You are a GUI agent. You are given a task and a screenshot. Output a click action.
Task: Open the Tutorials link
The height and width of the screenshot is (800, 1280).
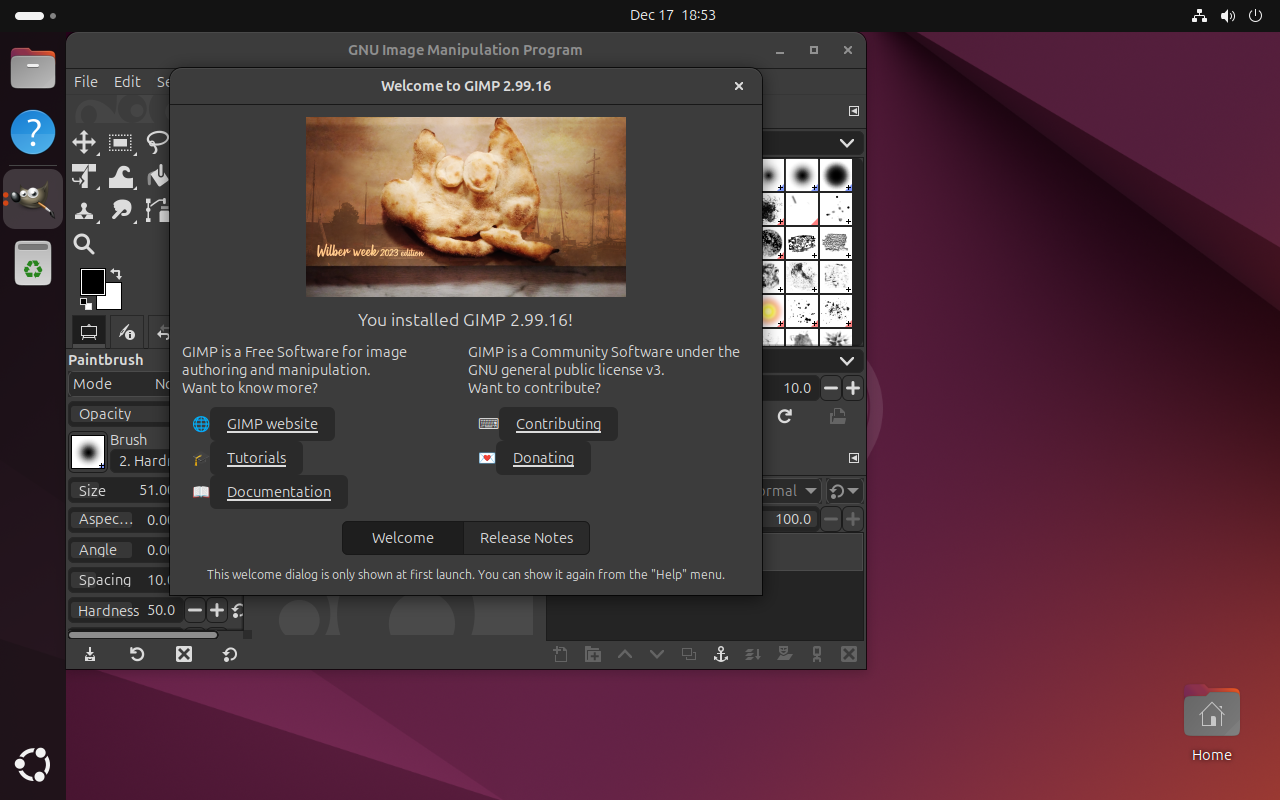(x=256, y=458)
